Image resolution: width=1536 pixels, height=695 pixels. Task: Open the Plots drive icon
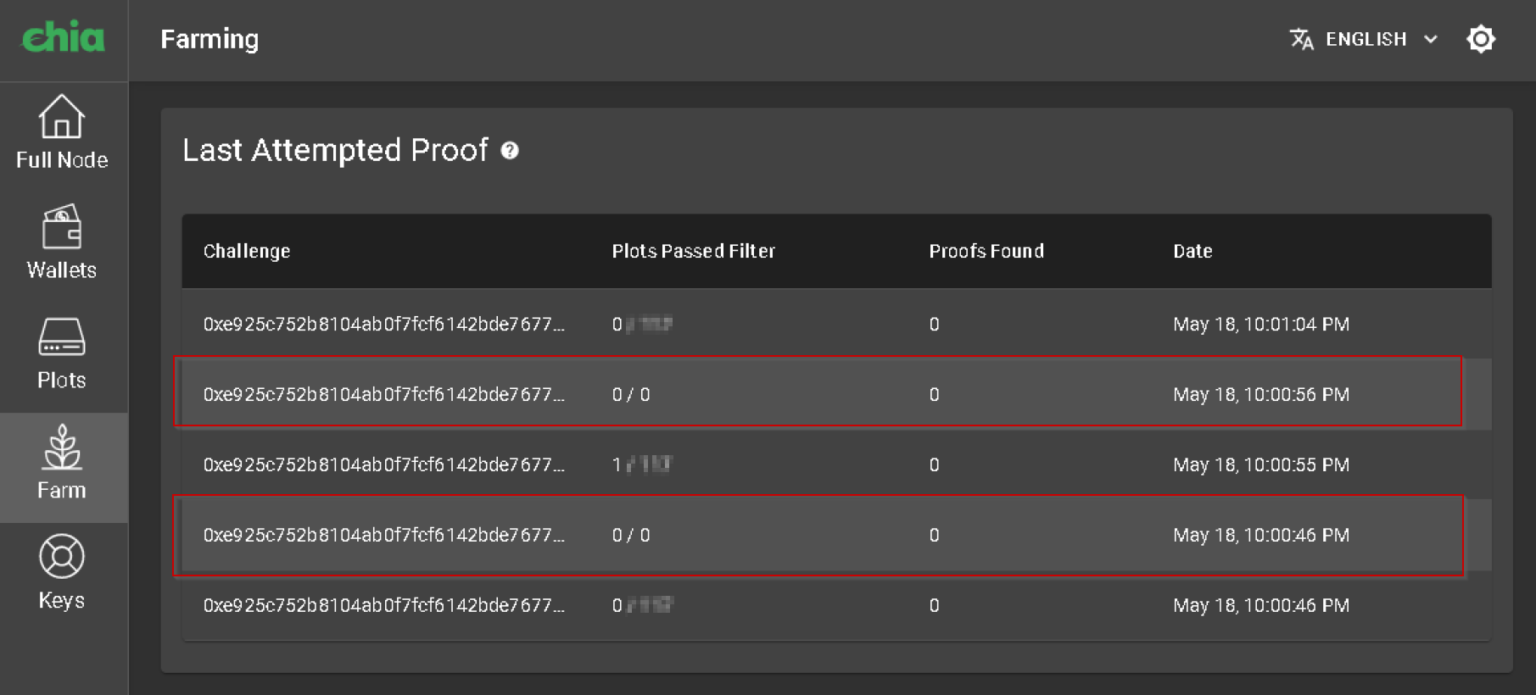62,338
